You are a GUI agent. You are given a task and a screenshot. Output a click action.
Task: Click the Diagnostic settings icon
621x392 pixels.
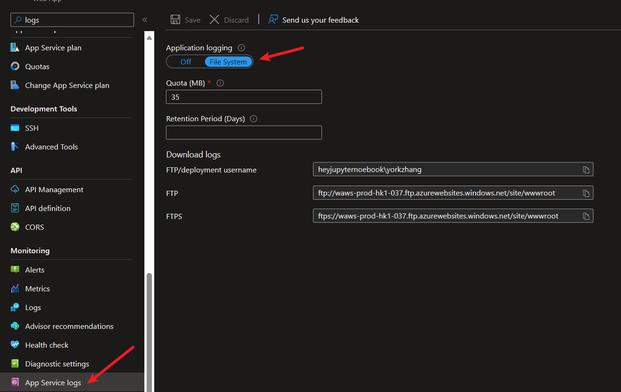(15, 363)
